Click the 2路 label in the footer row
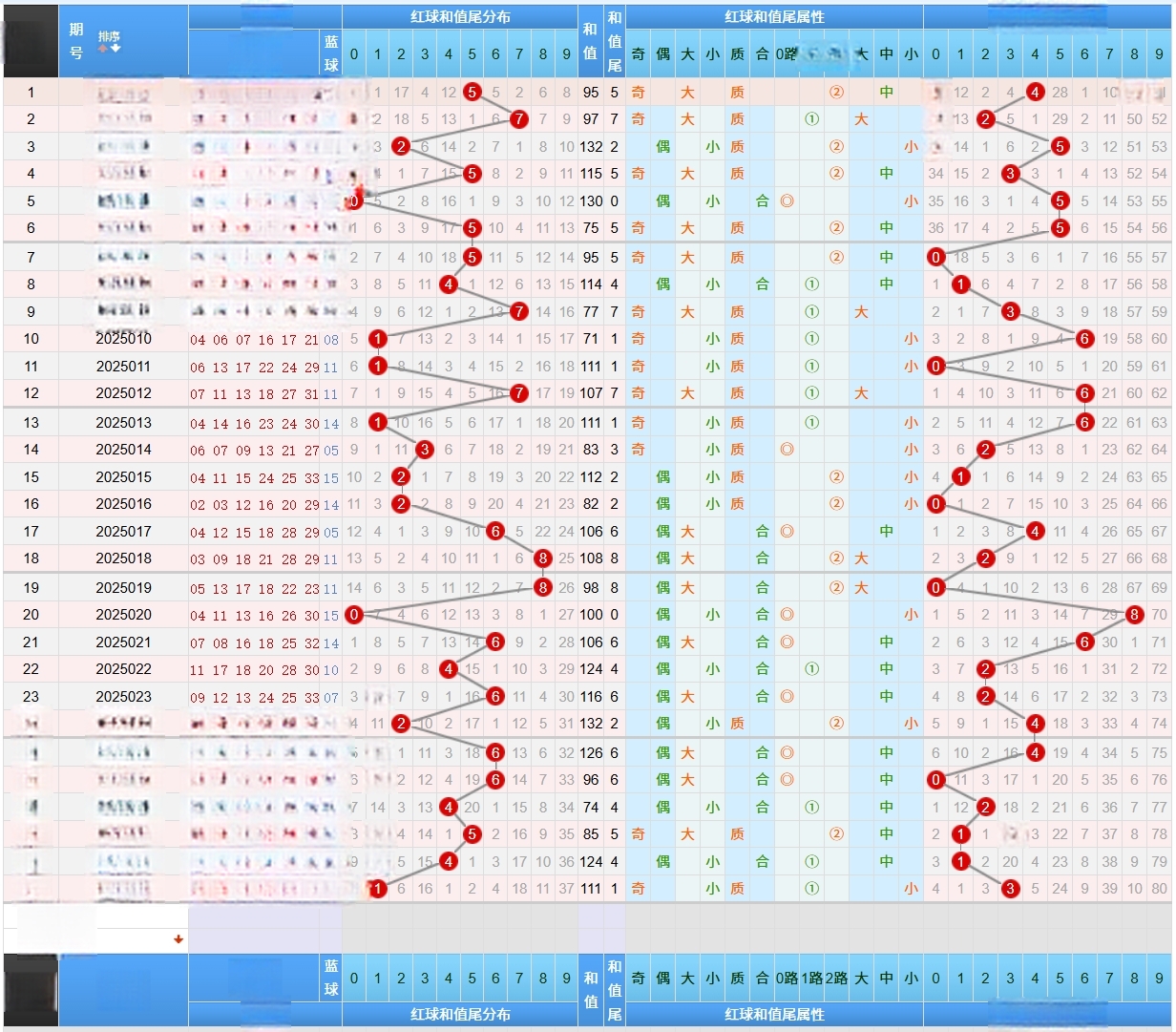The height and width of the screenshot is (1032, 1176). [x=836, y=979]
